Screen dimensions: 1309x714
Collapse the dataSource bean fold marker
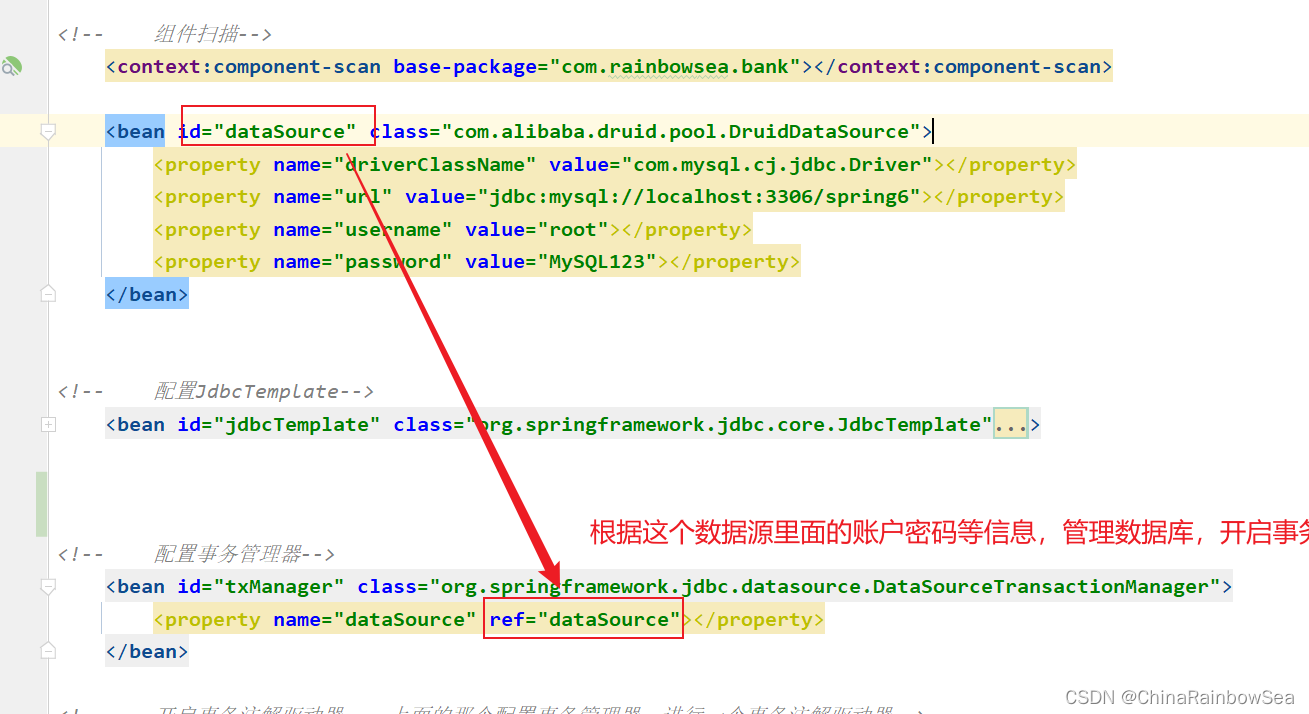pyautogui.click(x=47, y=131)
